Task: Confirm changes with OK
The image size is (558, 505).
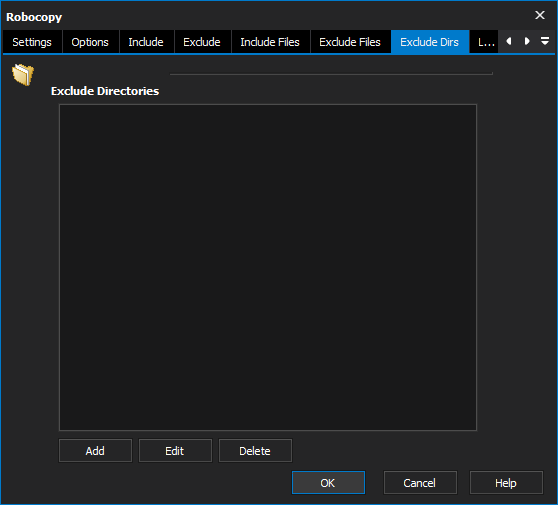Action: (x=328, y=483)
